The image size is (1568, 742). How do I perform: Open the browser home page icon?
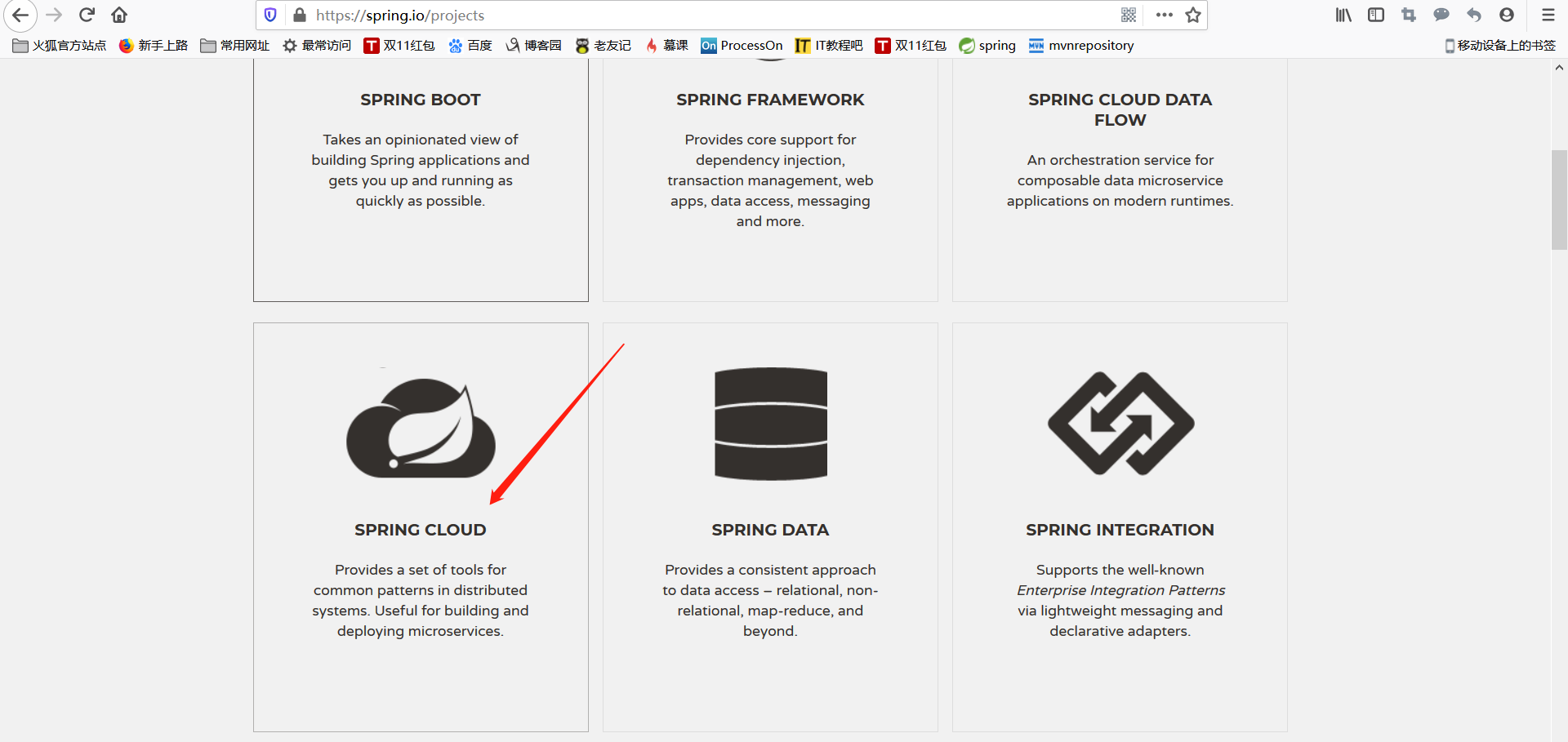[x=119, y=15]
